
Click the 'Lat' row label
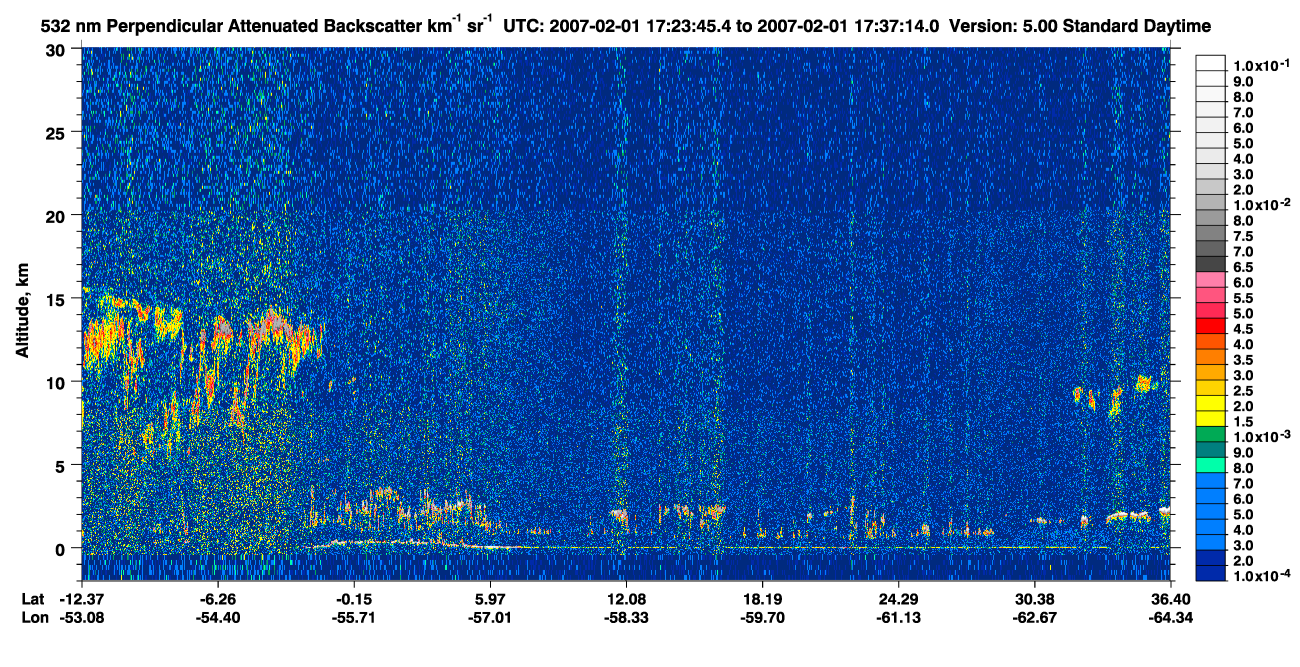(33, 599)
